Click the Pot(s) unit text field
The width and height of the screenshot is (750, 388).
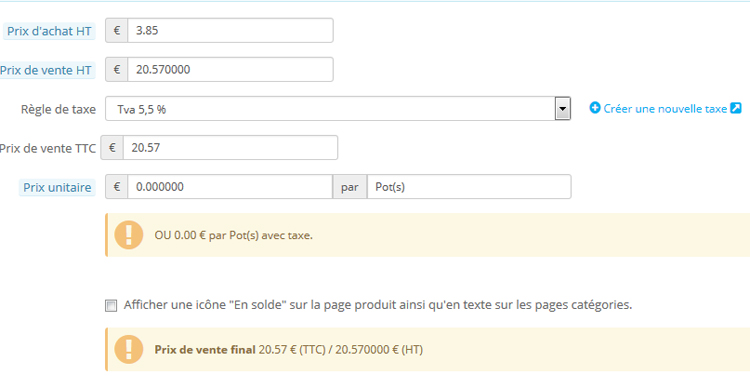[x=469, y=187]
